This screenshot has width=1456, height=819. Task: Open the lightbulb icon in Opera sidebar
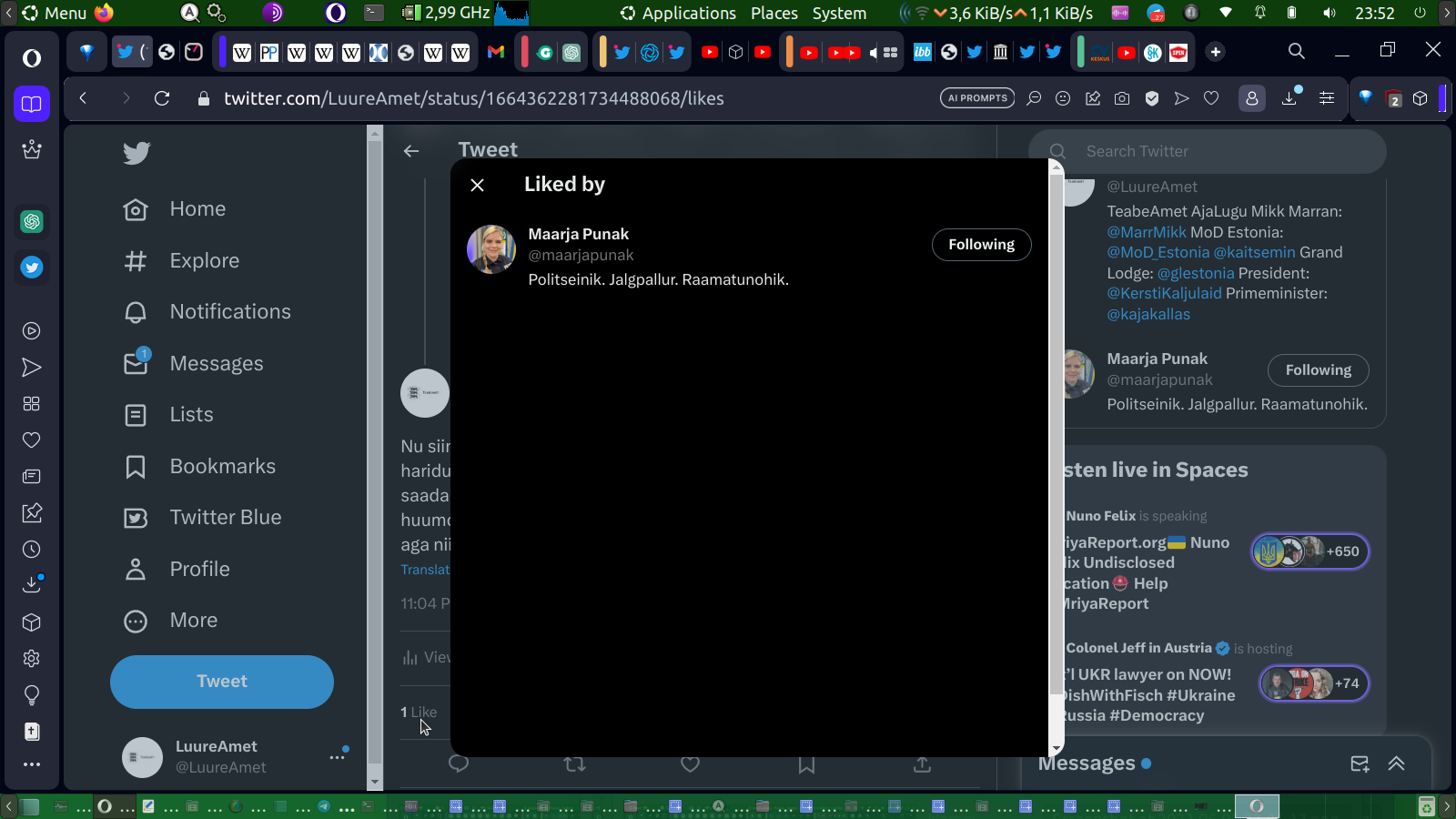pyautogui.click(x=32, y=695)
